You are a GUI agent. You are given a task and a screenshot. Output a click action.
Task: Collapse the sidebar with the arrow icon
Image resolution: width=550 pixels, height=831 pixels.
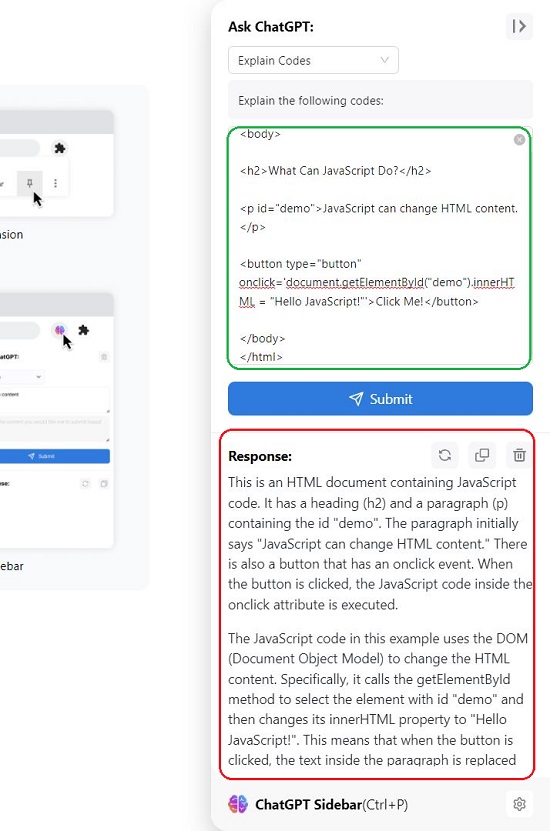(x=519, y=26)
